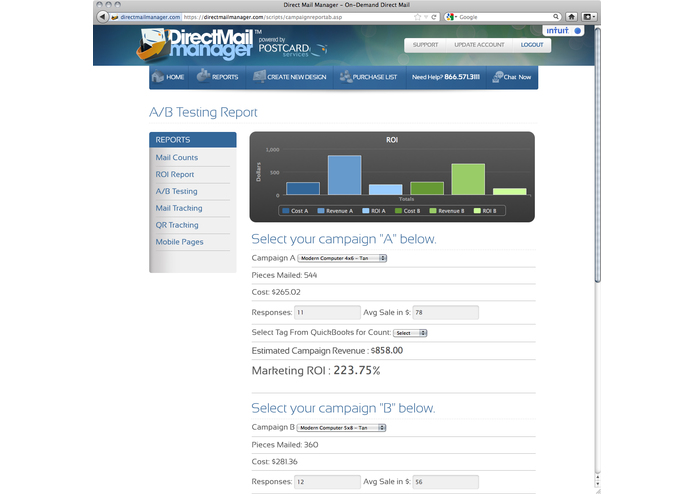Viewport: 695px width, 494px height.
Task: Click the ROI A legend label
Action: 378,211
